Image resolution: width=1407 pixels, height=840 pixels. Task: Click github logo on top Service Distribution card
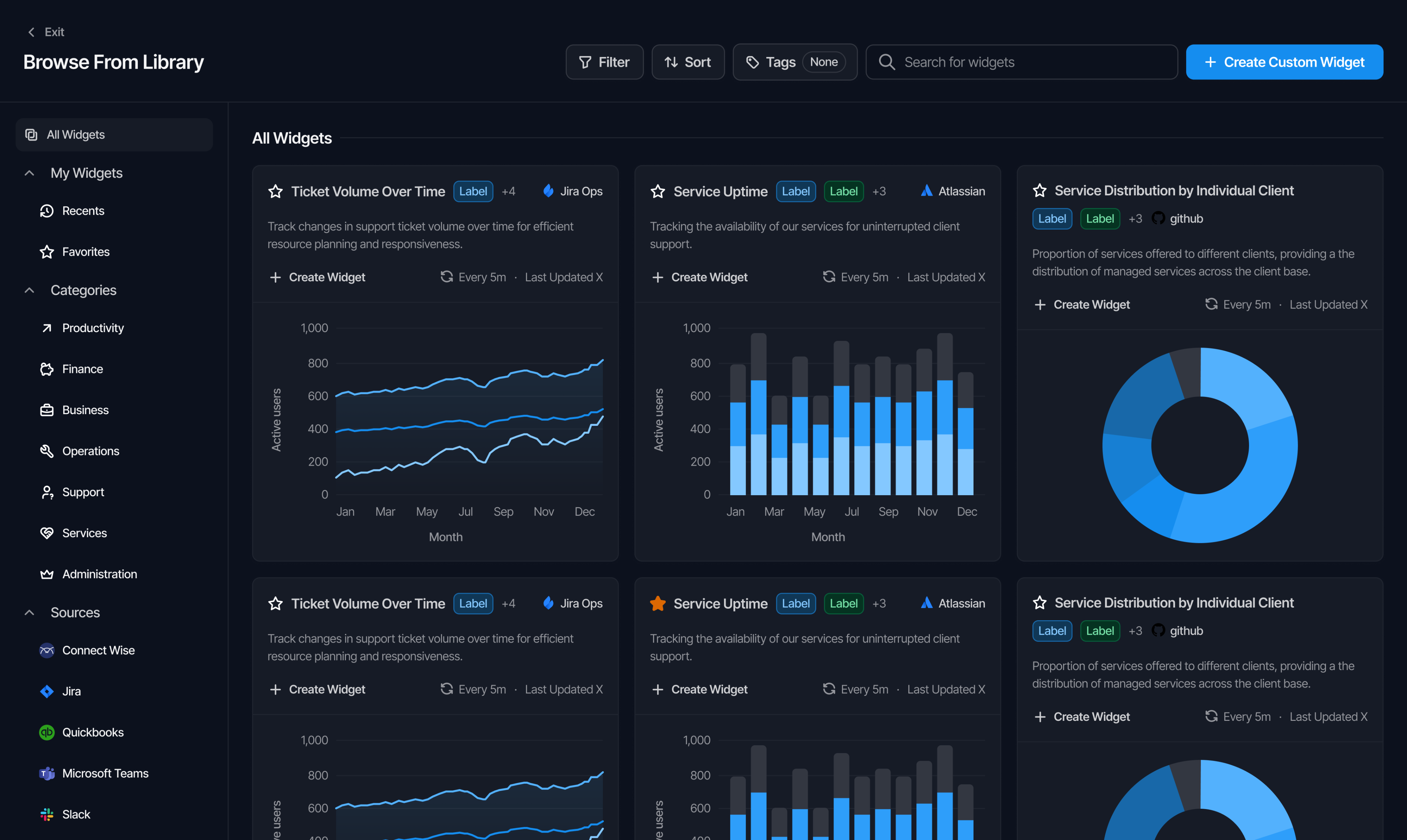(x=1158, y=218)
